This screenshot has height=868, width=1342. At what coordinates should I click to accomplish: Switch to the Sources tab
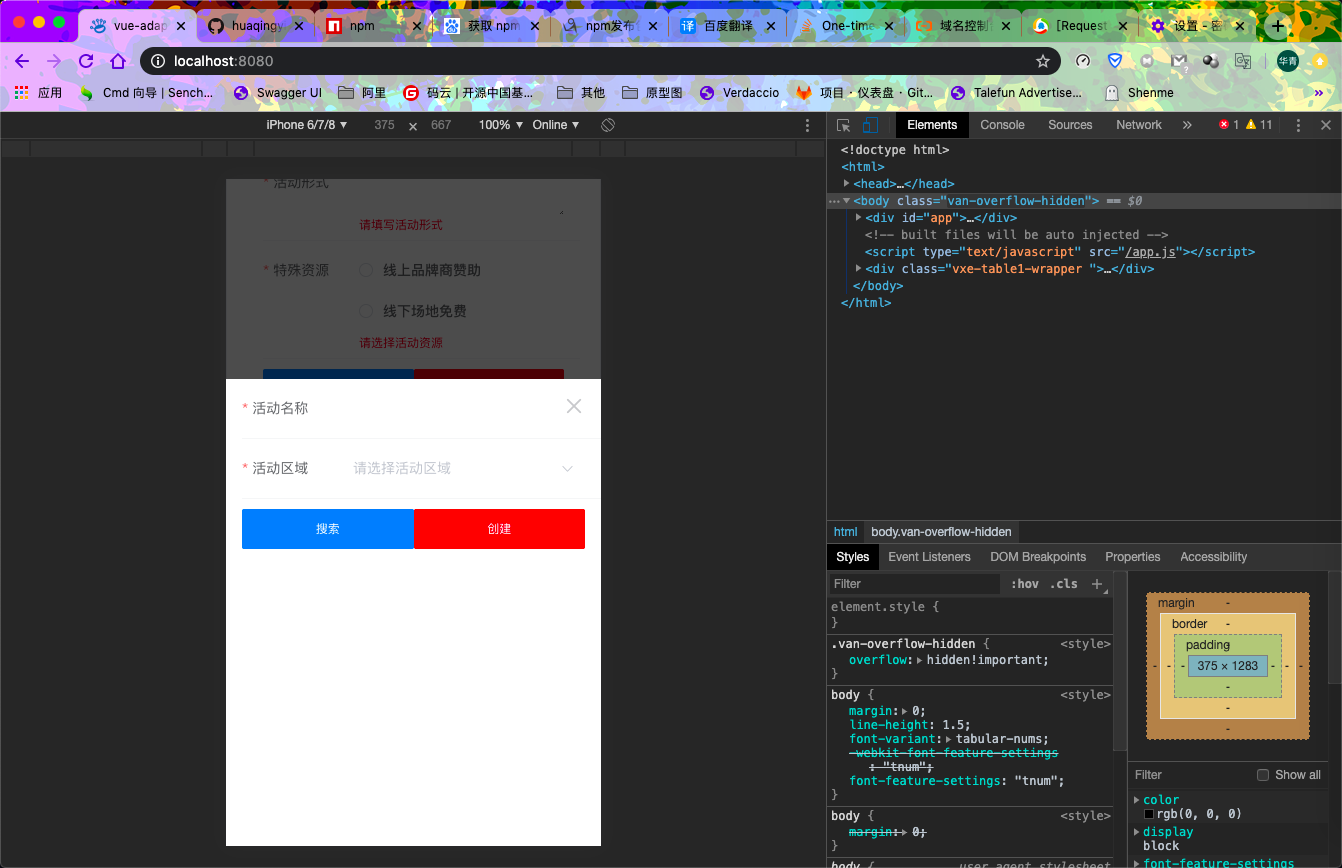pos(1070,125)
